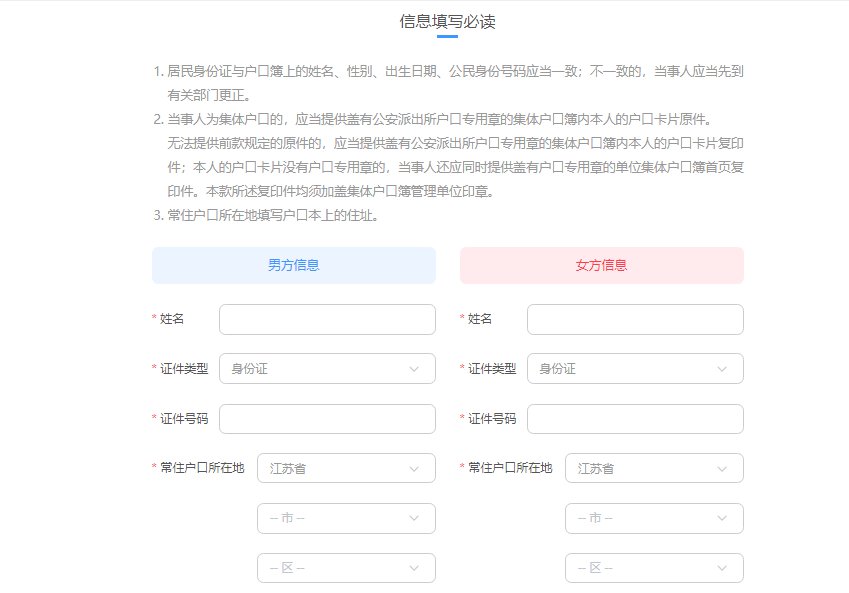Click the female 姓名 input field

pos(635,319)
